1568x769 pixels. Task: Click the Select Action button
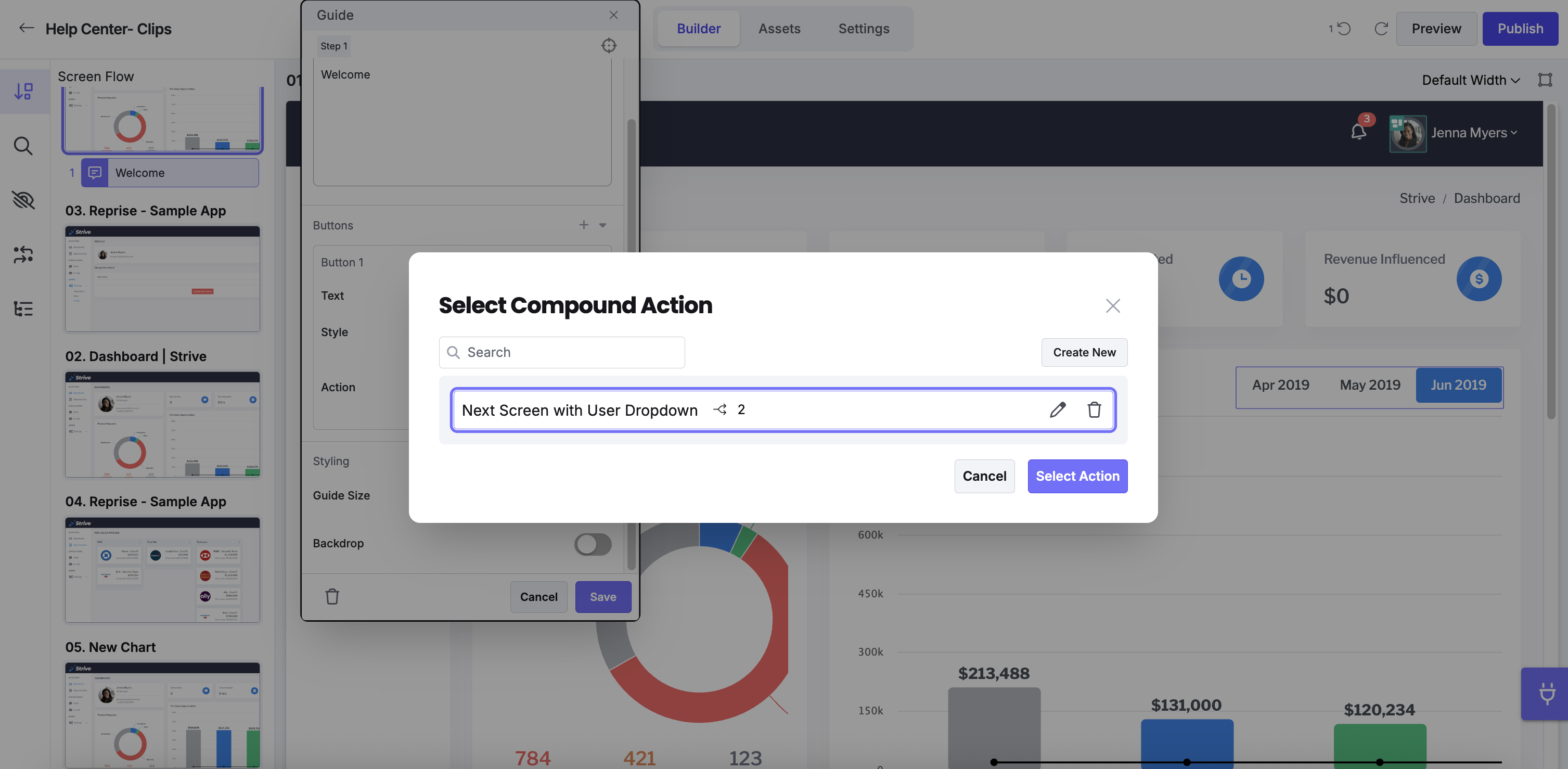click(x=1077, y=476)
